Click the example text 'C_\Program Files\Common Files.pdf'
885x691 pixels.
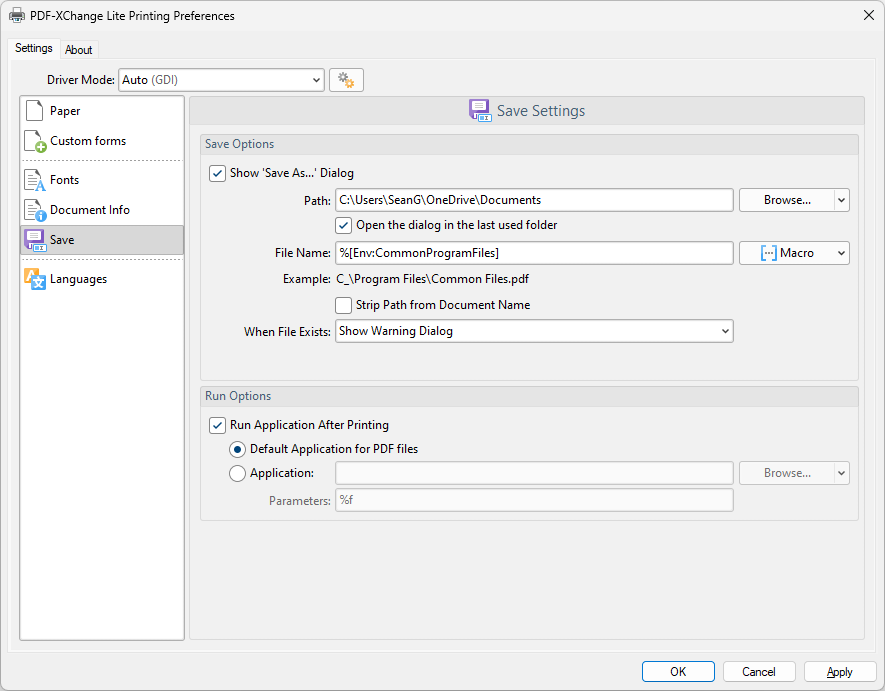[433, 279]
